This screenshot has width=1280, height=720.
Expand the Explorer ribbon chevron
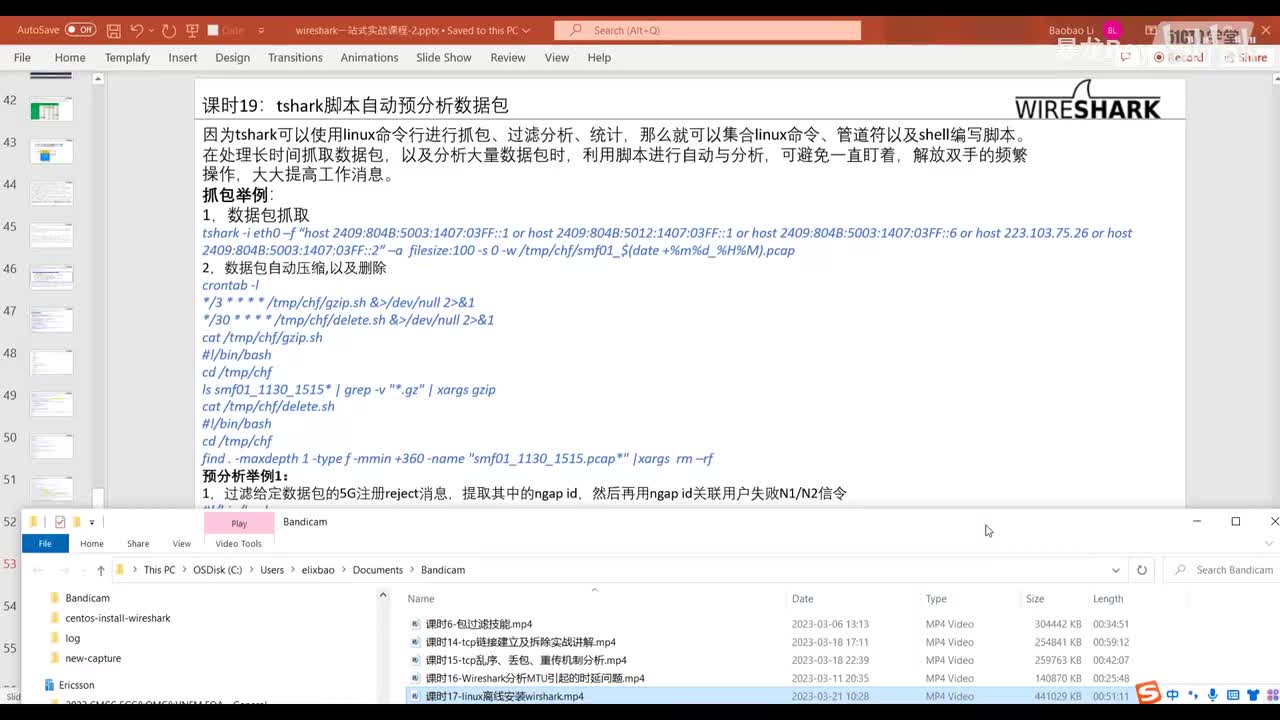(x=1270, y=543)
